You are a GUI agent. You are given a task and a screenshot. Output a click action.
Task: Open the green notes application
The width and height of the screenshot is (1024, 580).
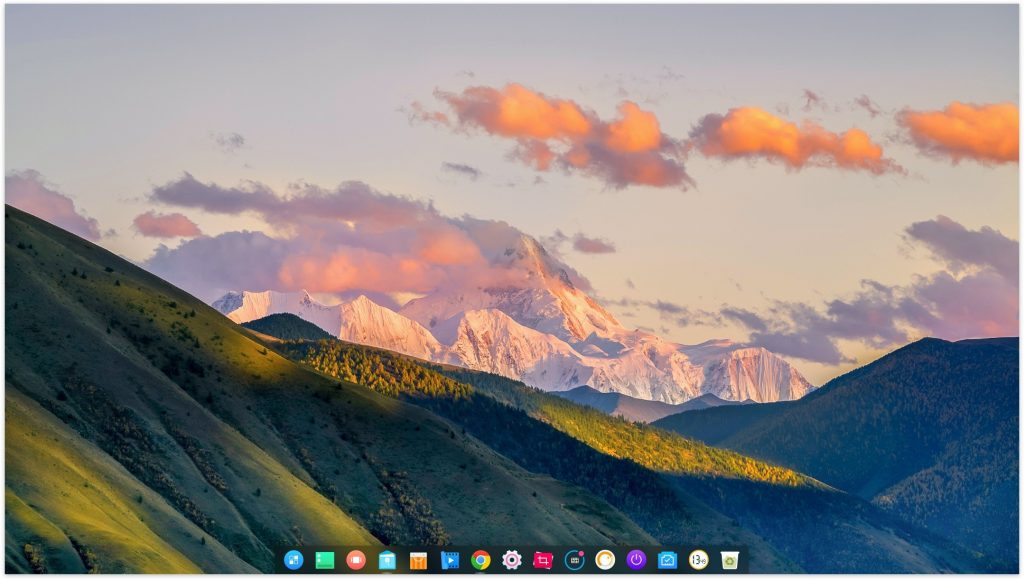click(x=325, y=559)
